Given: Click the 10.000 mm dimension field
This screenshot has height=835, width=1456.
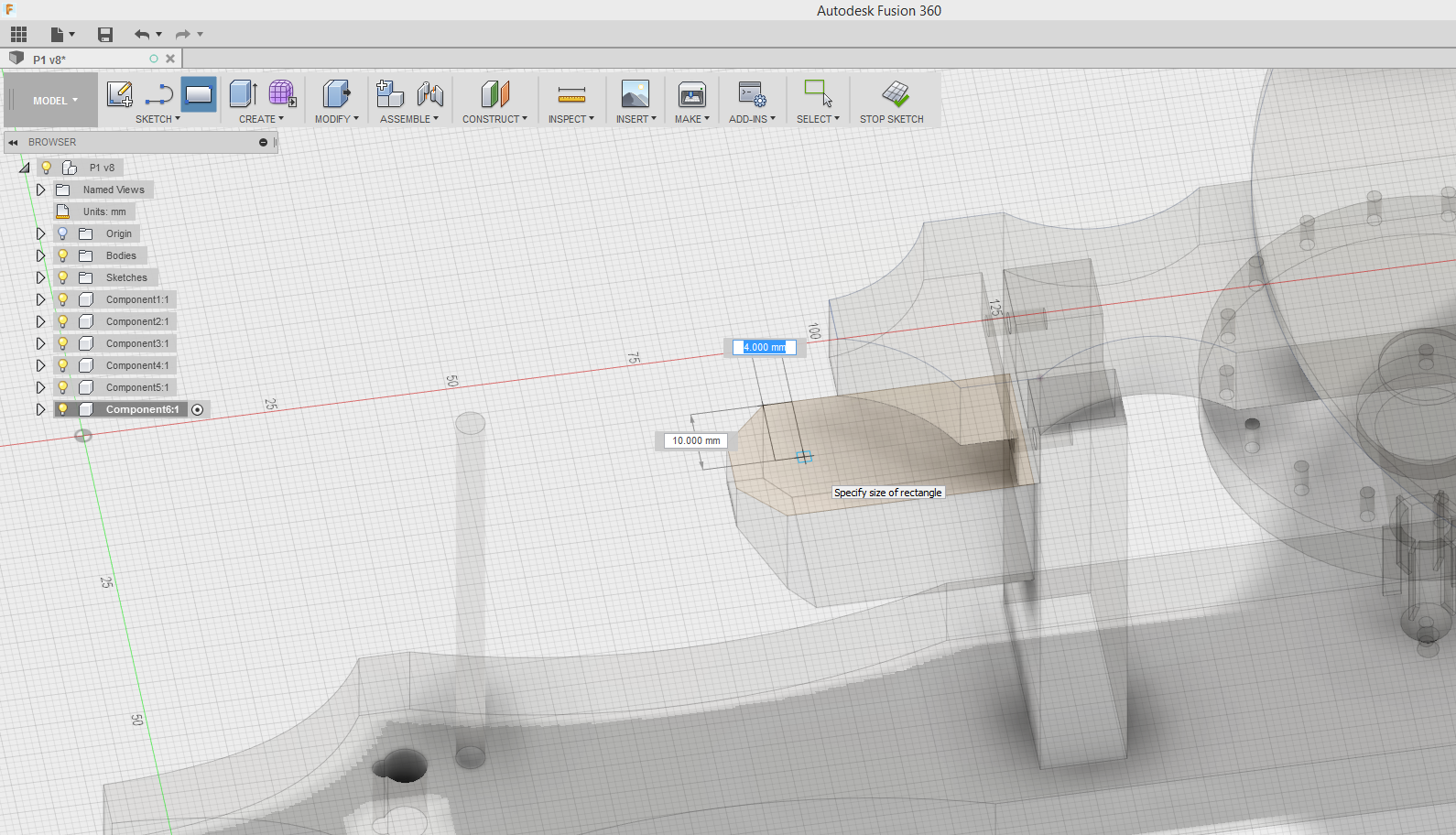Looking at the screenshot, I should click(x=696, y=440).
